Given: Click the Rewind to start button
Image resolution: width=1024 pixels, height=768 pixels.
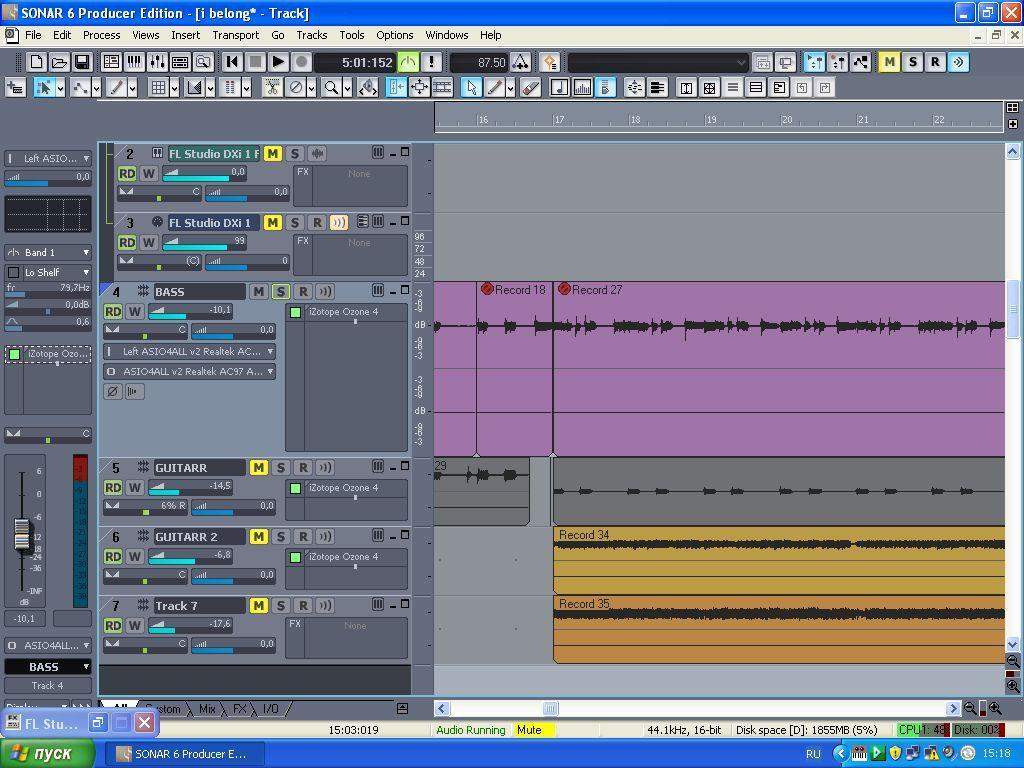Looking at the screenshot, I should pyautogui.click(x=232, y=62).
